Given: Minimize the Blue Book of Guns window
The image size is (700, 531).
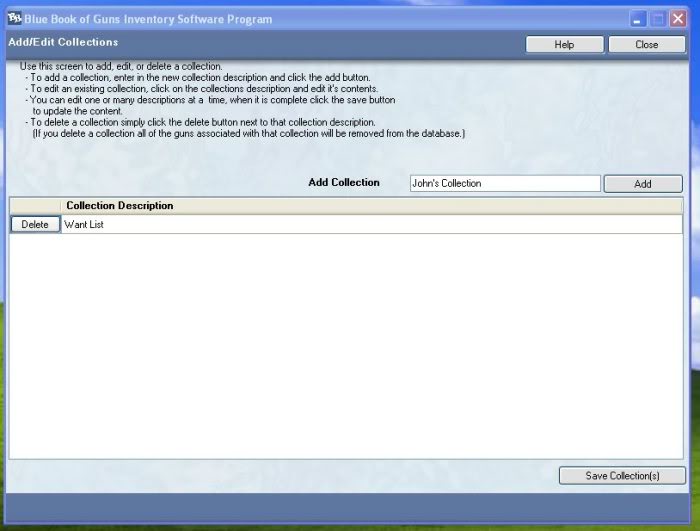Looking at the screenshot, I should pyautogui.click(x=638, y=19).
